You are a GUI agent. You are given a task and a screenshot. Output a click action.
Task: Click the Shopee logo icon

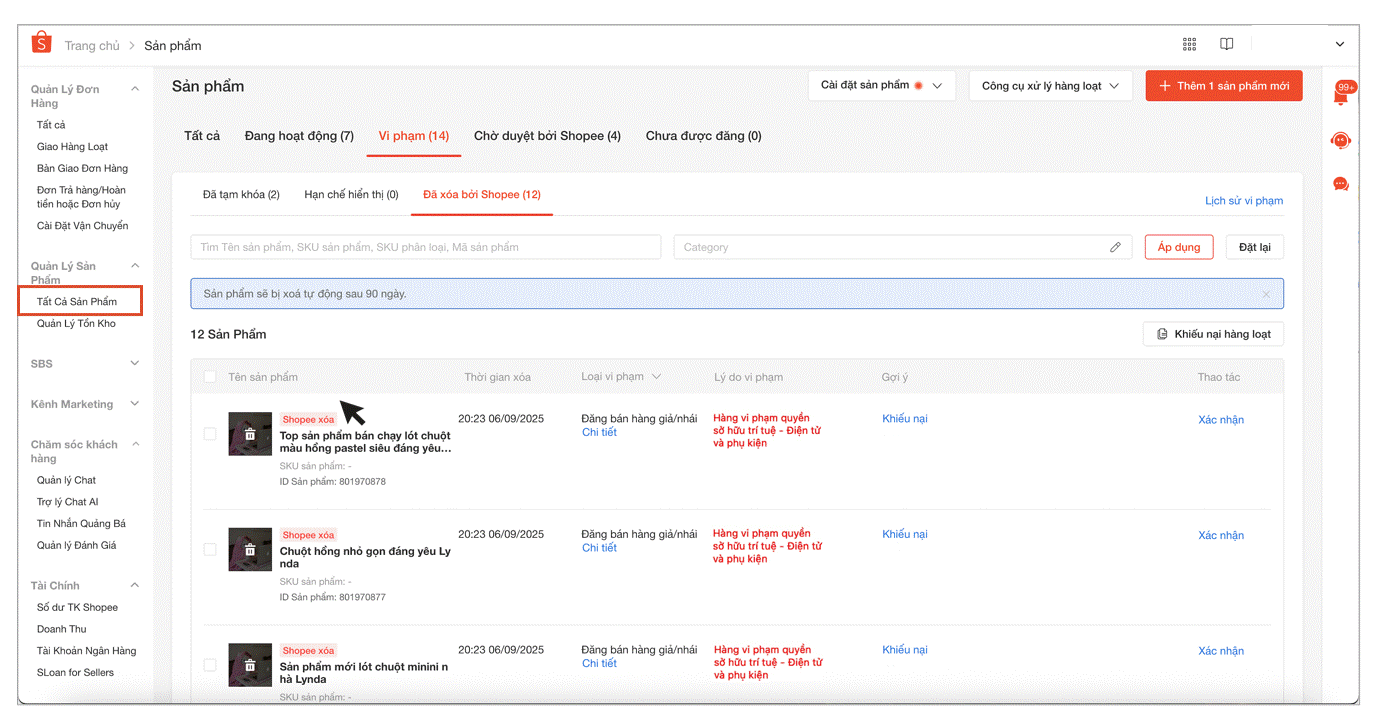pos(41,43)
